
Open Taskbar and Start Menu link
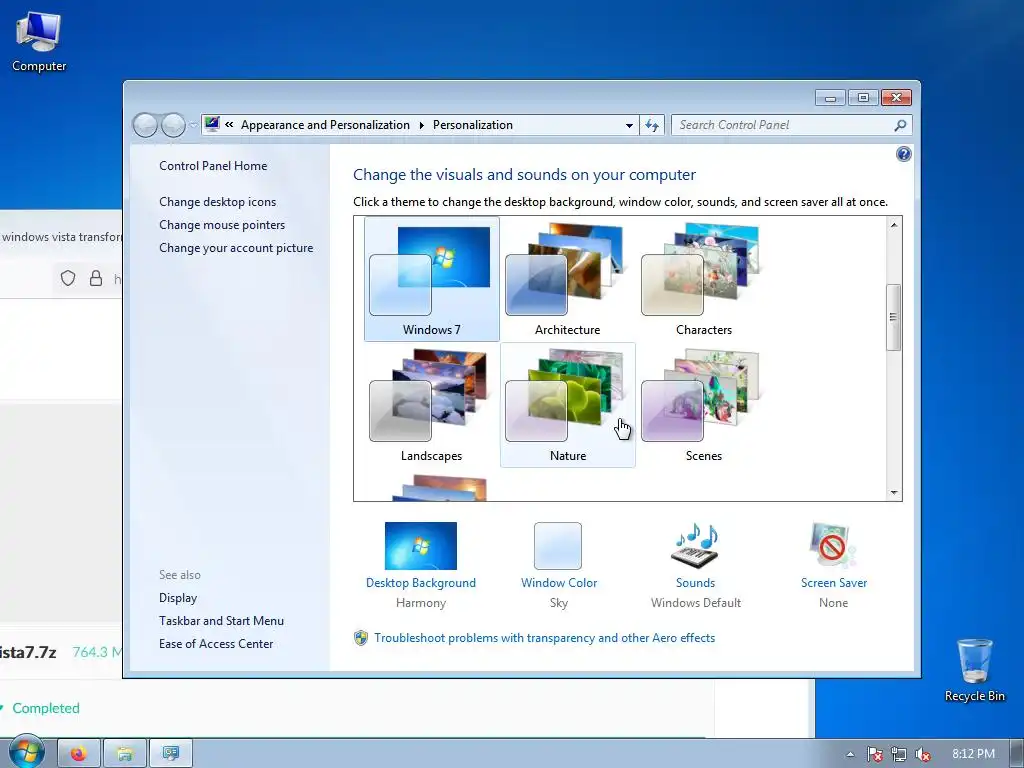click(x=221, y=620)
